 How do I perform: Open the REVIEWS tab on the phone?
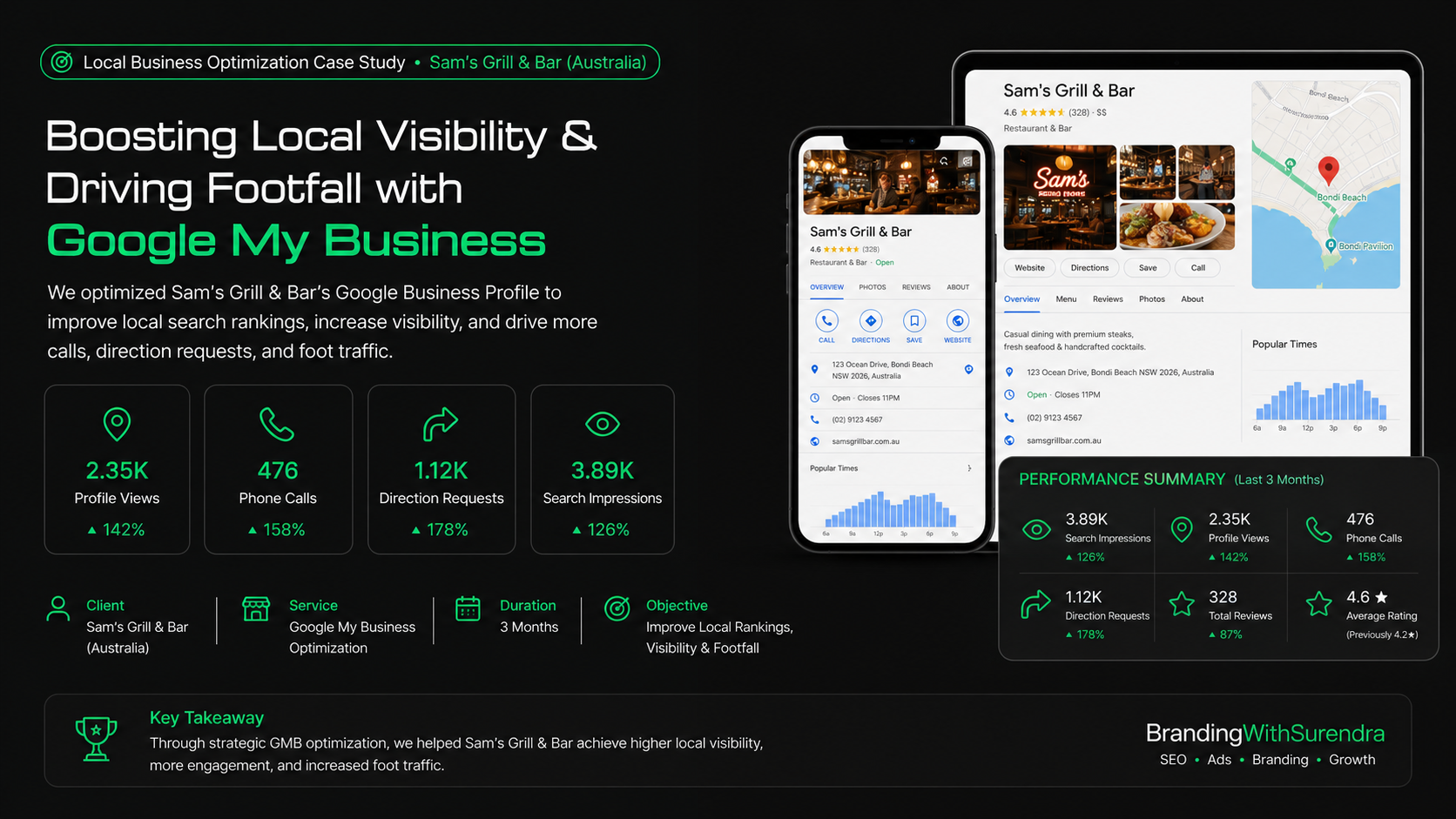[x=916, y=287]
